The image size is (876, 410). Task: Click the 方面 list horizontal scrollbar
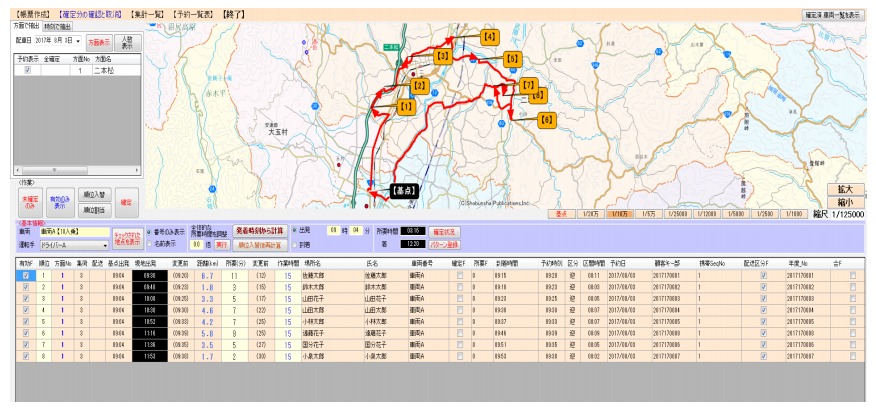click(x=78, y=169)
